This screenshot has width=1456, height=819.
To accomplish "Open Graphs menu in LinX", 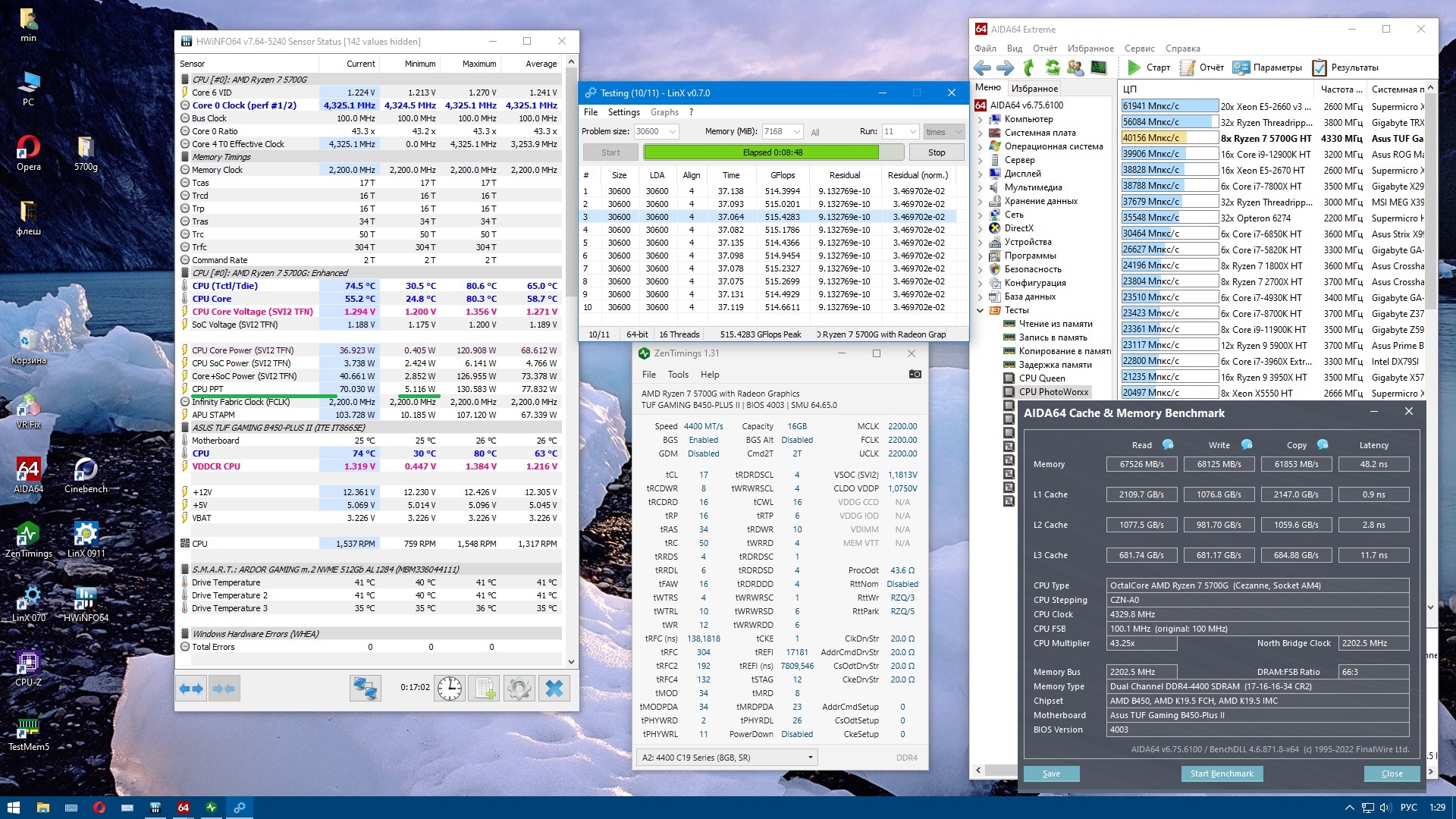I will click(x=664, y=112).
